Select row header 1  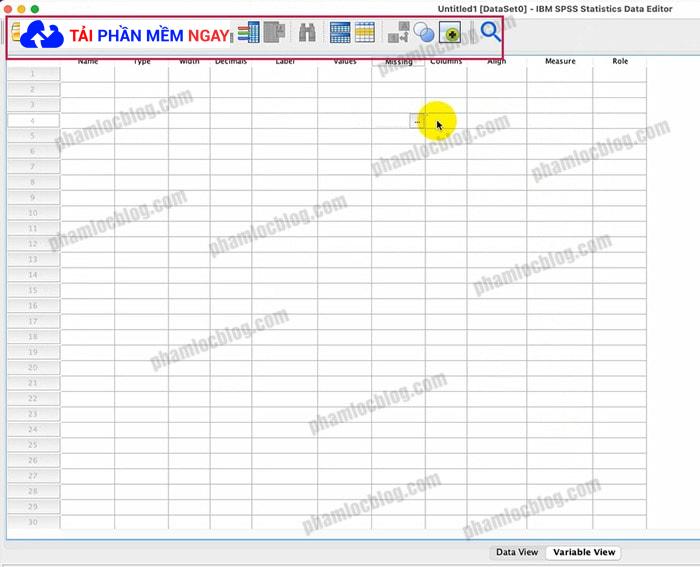pyautogui.click(x=33, y=74)
